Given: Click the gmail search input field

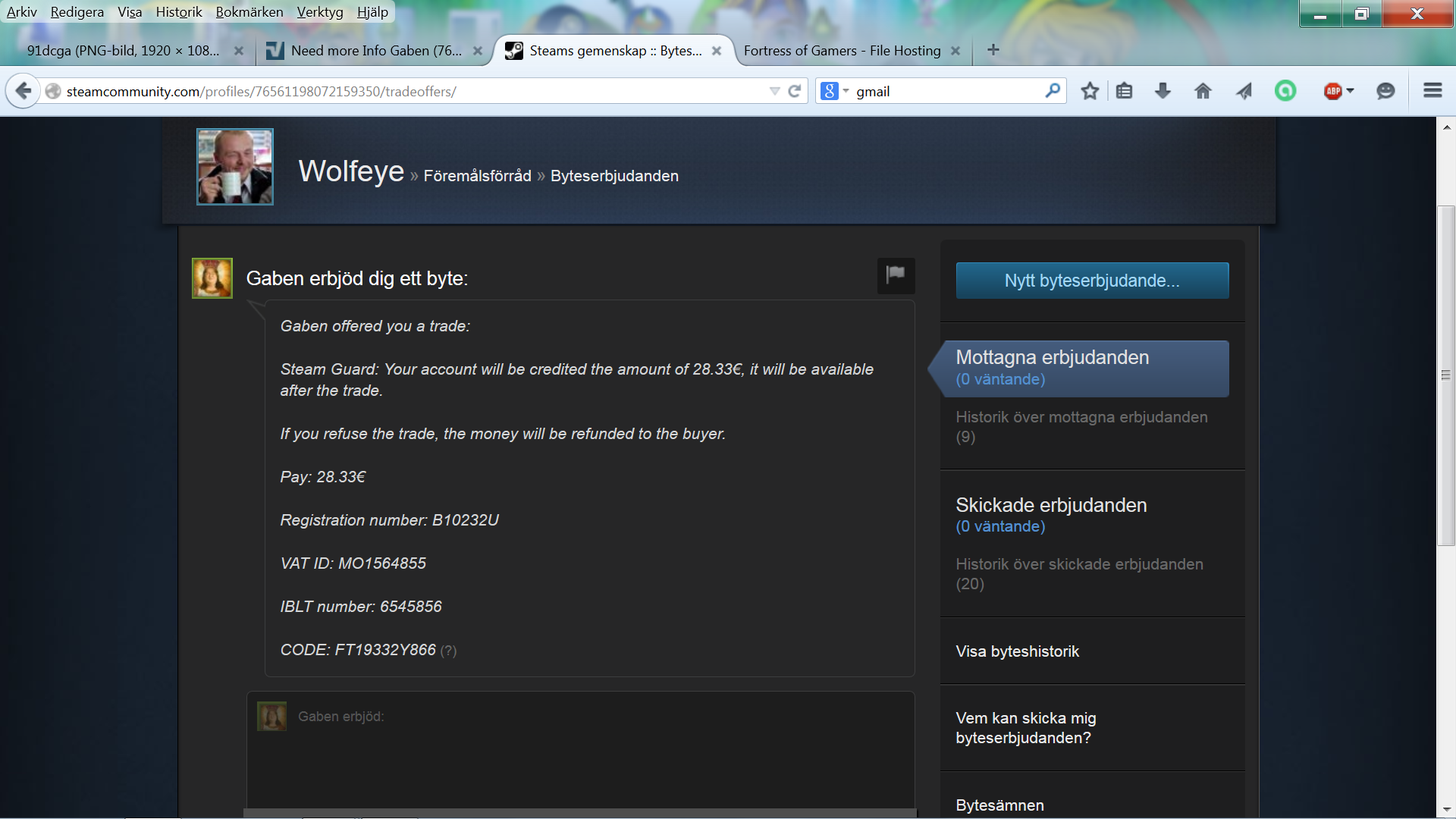Looking at the screenshot, I should tap(948, 91).
